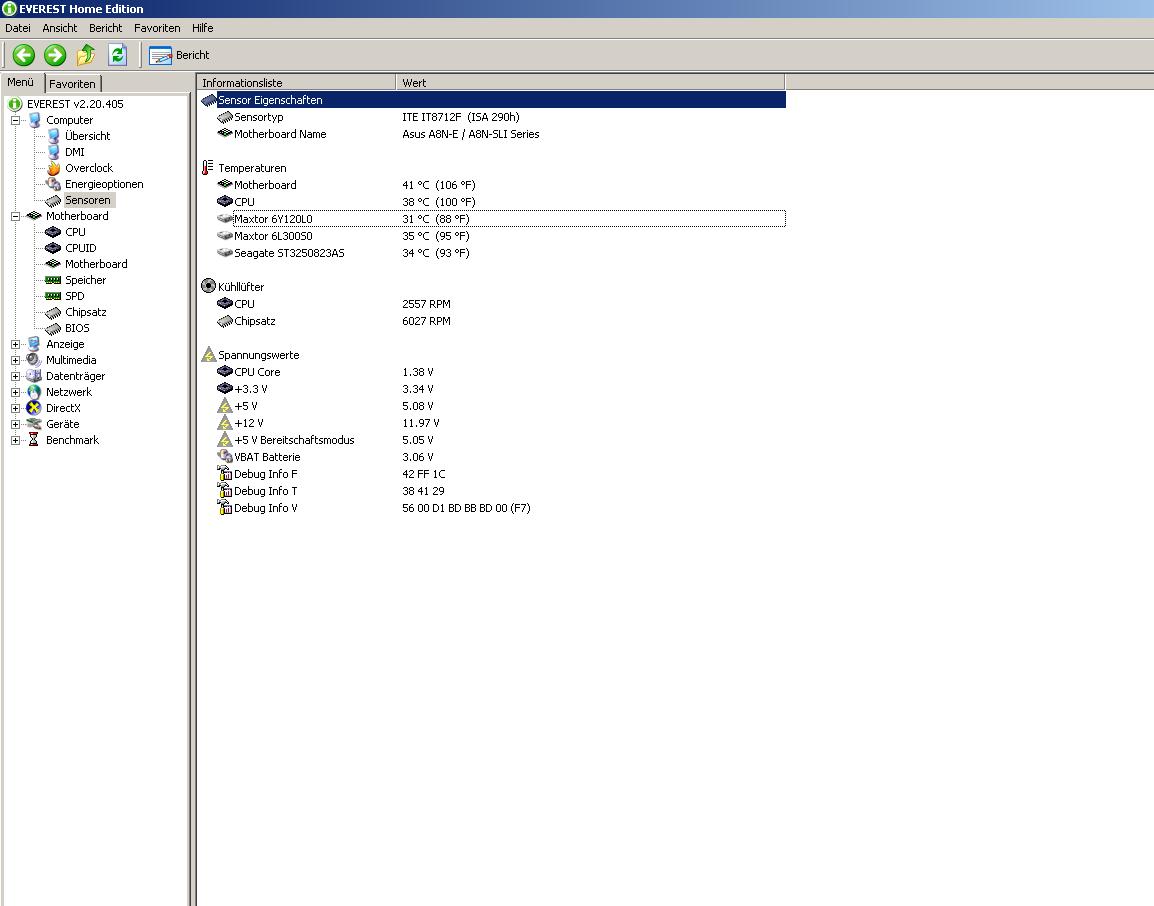Image resolution: width=1154 pixels, height=906 pixels.
Task: Select the Overclock flame icon entry
Action: point(54,168)
